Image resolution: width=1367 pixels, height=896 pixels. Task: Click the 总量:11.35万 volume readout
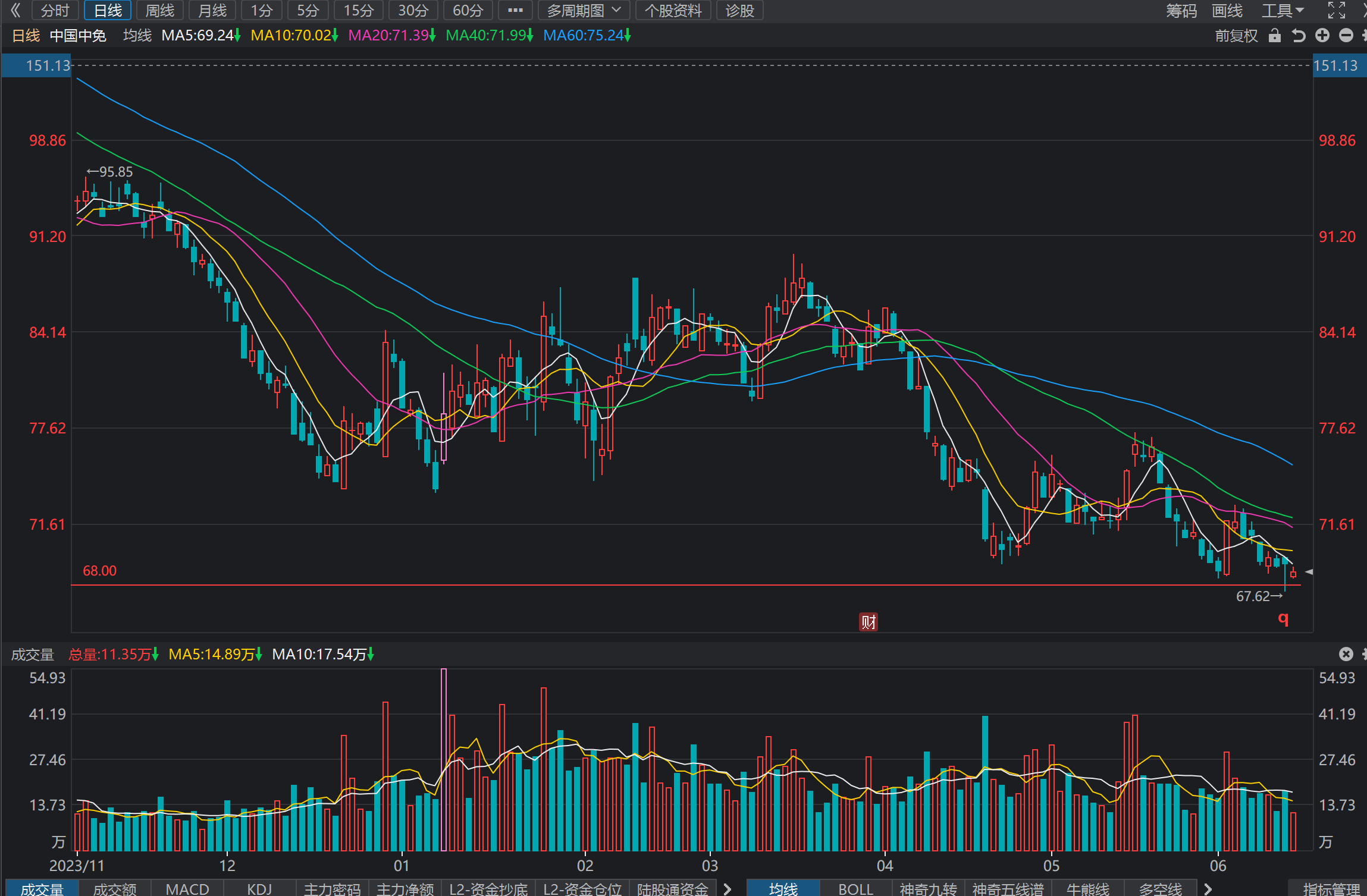coord(114,655)
